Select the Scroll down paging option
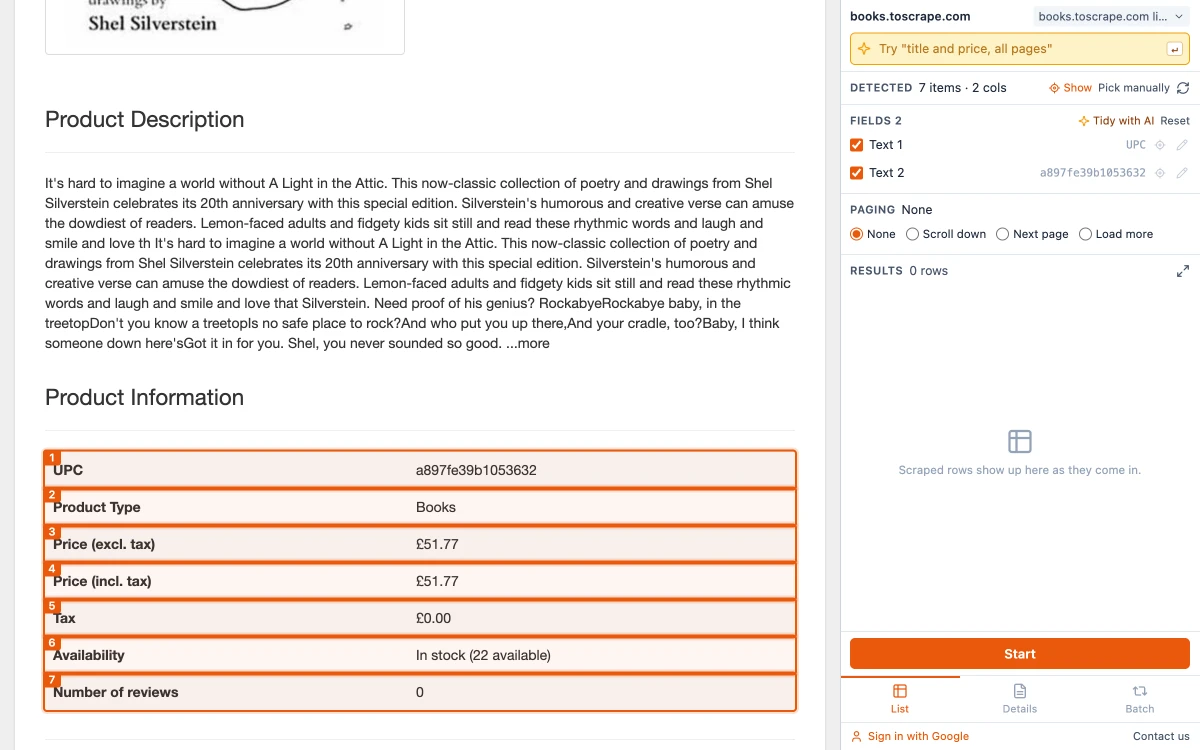 pos(912,234)
